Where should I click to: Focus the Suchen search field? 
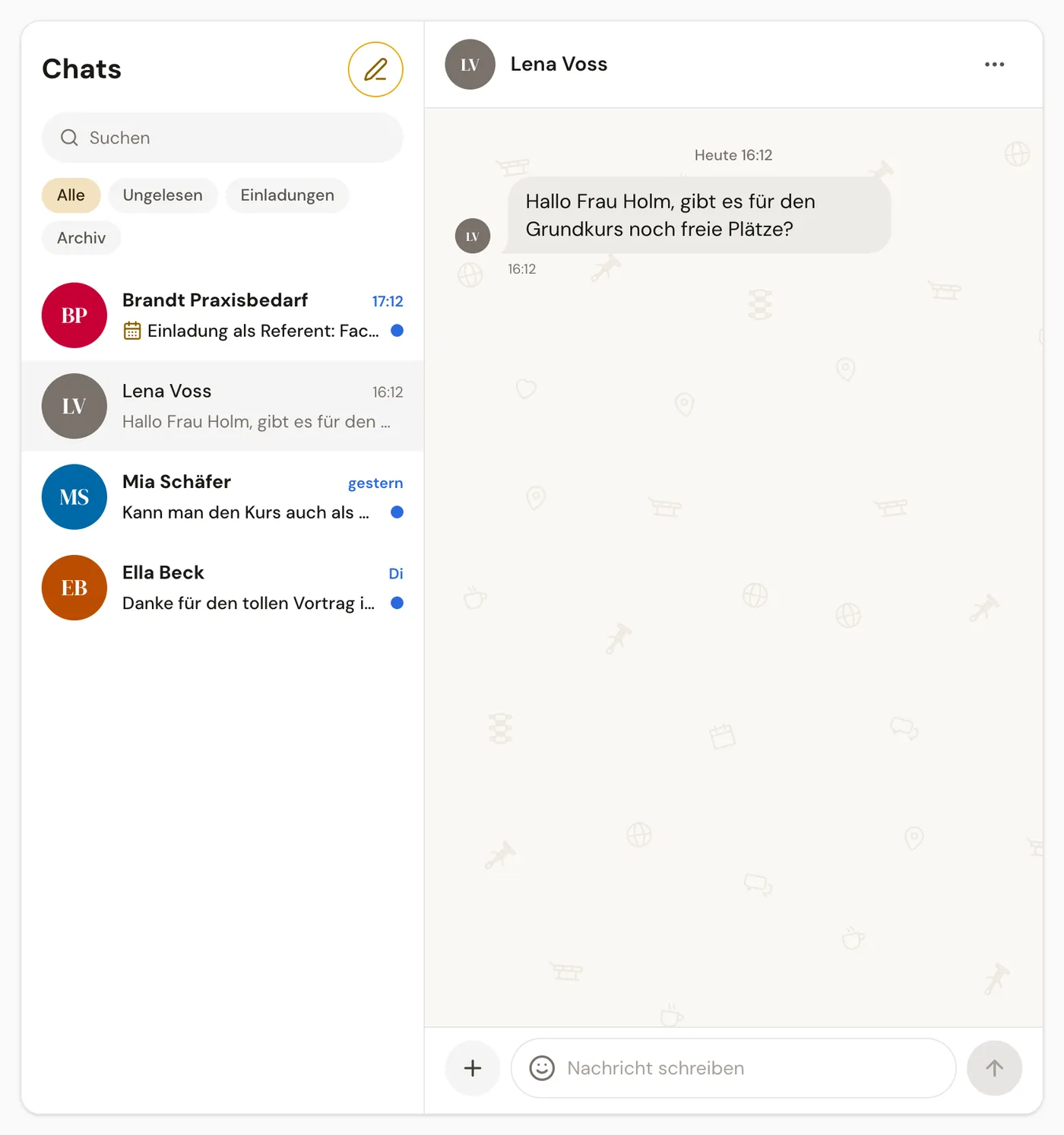point(223,138)
